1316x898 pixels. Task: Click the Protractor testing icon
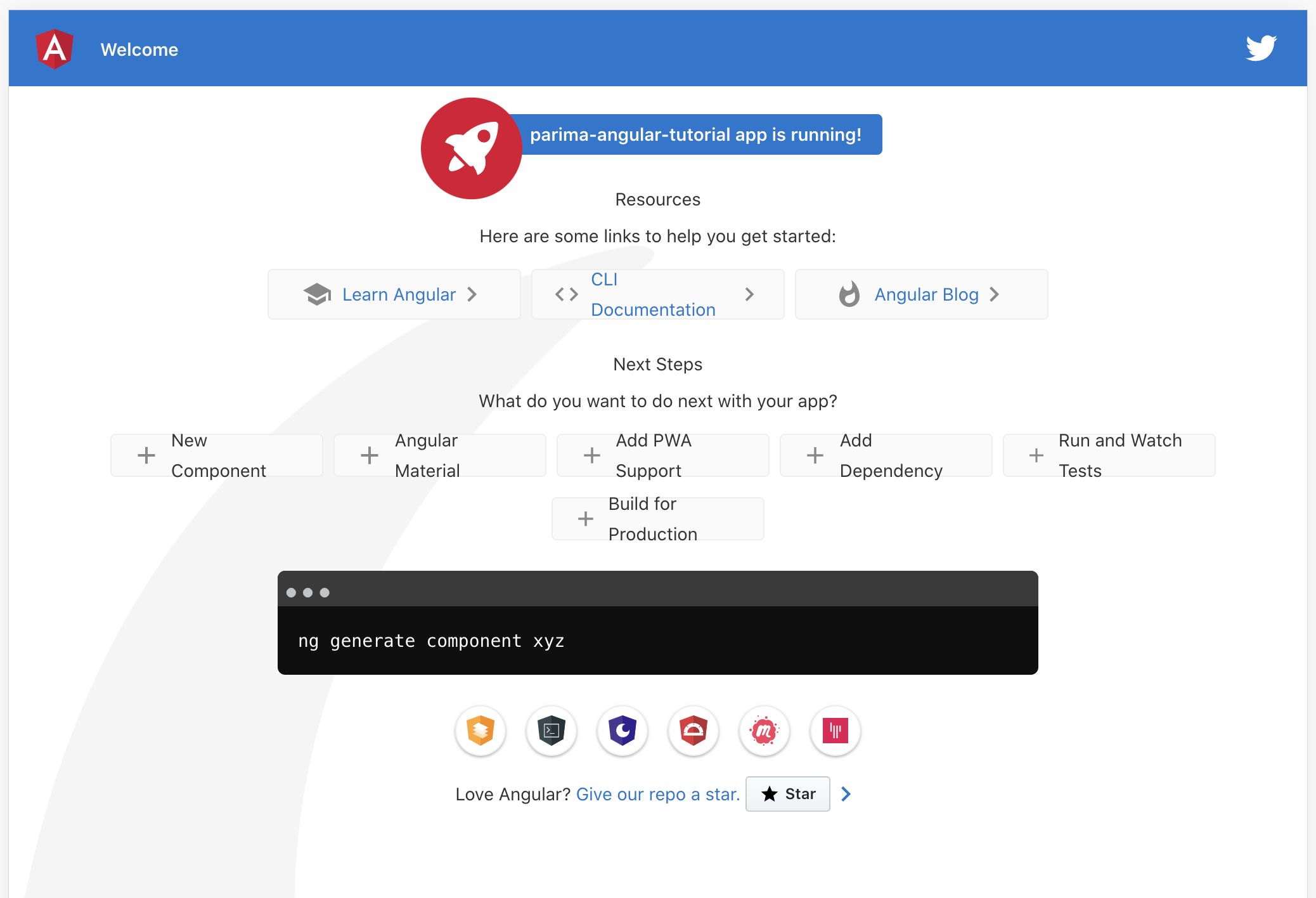(x=693, y=731)
